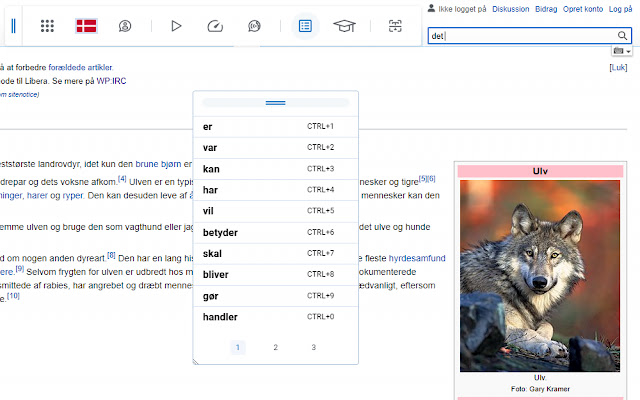Image resolution: width=640 pixels, height=400 pixels.
Task: Go to prediction page 2
Action: tap(276, 347)
